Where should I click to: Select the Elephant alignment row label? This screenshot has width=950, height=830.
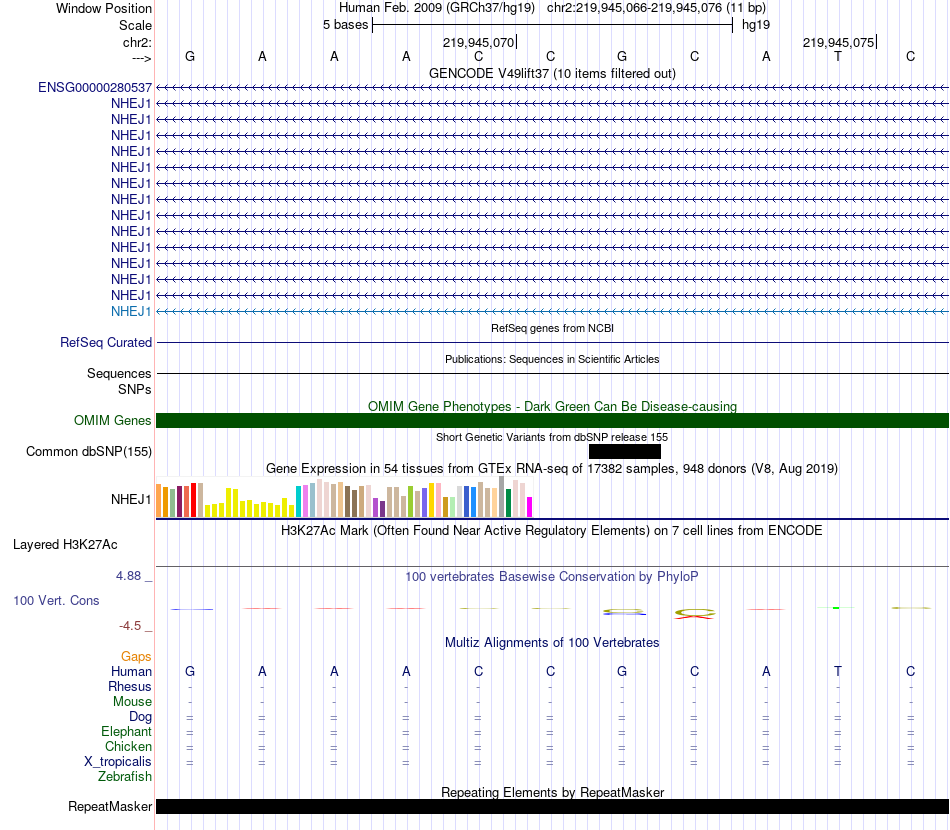(x=126, y=731)
